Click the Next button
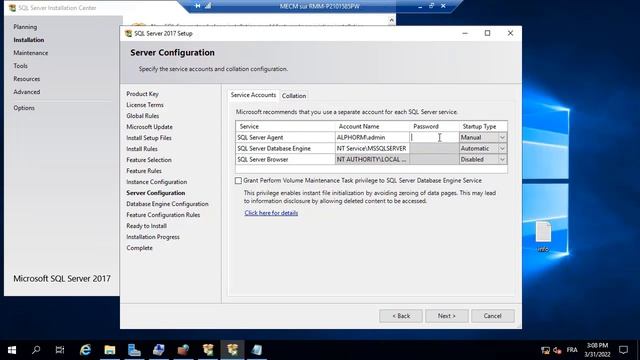640x360 pixels. point(447,316)
